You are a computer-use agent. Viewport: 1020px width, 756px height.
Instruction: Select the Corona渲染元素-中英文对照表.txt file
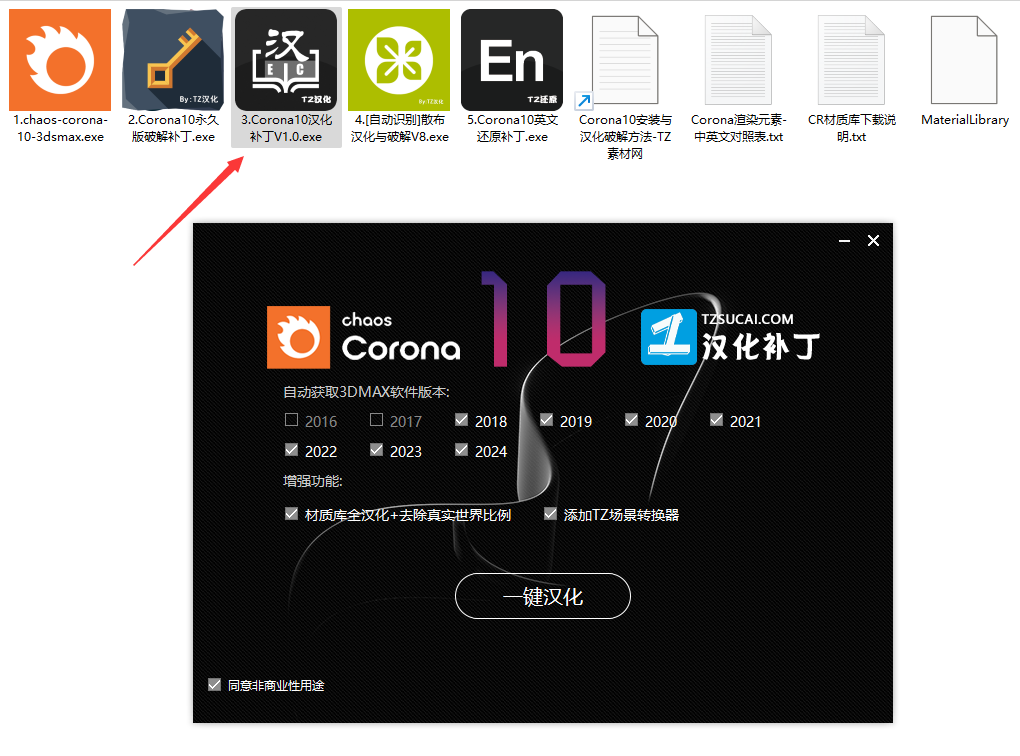(x=738, y=61)
